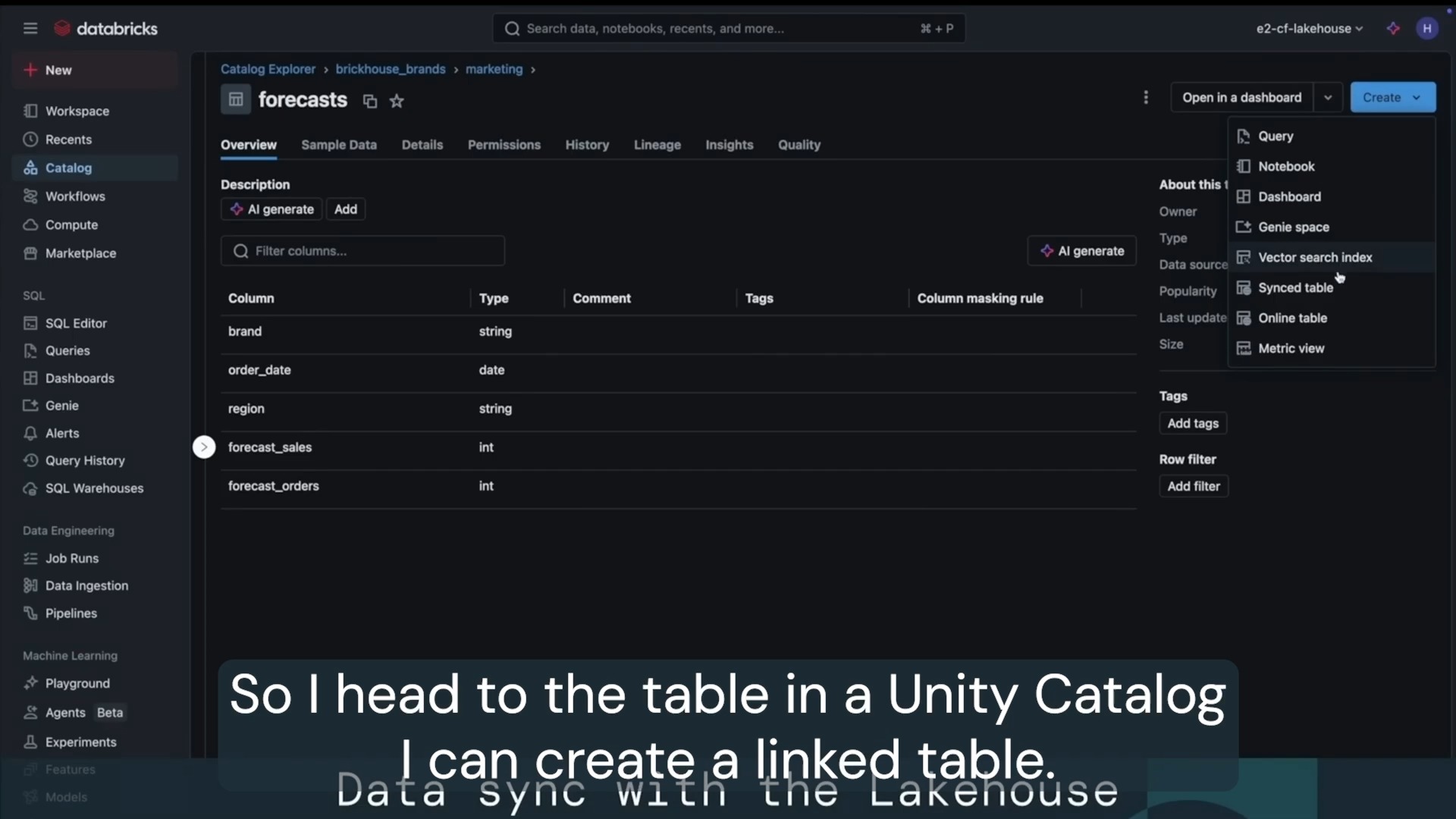
Task: Choose Genie space from the Create menu
Action: click(x=1332, y=227)
